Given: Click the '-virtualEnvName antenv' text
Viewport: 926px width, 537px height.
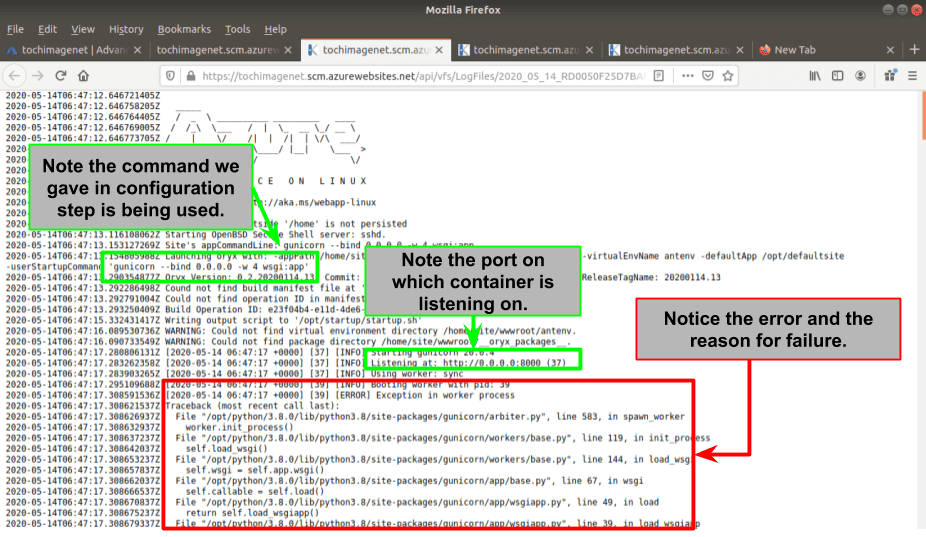Looking at the screenshot, I should (638, 256).
